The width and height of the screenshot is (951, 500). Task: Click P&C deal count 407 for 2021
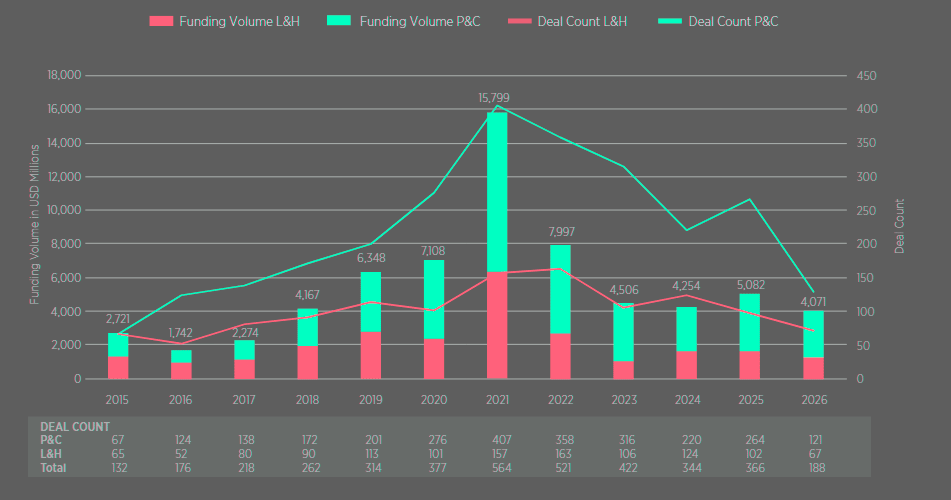502,440
